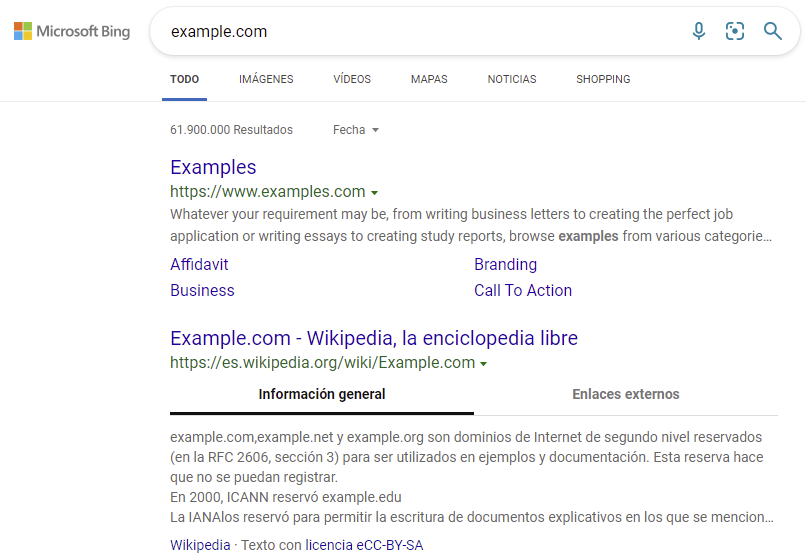Image resolution: width=806 pixels, height=556 pixels.
Task: Open the Call To Action sublink
Action: (523, 290)
